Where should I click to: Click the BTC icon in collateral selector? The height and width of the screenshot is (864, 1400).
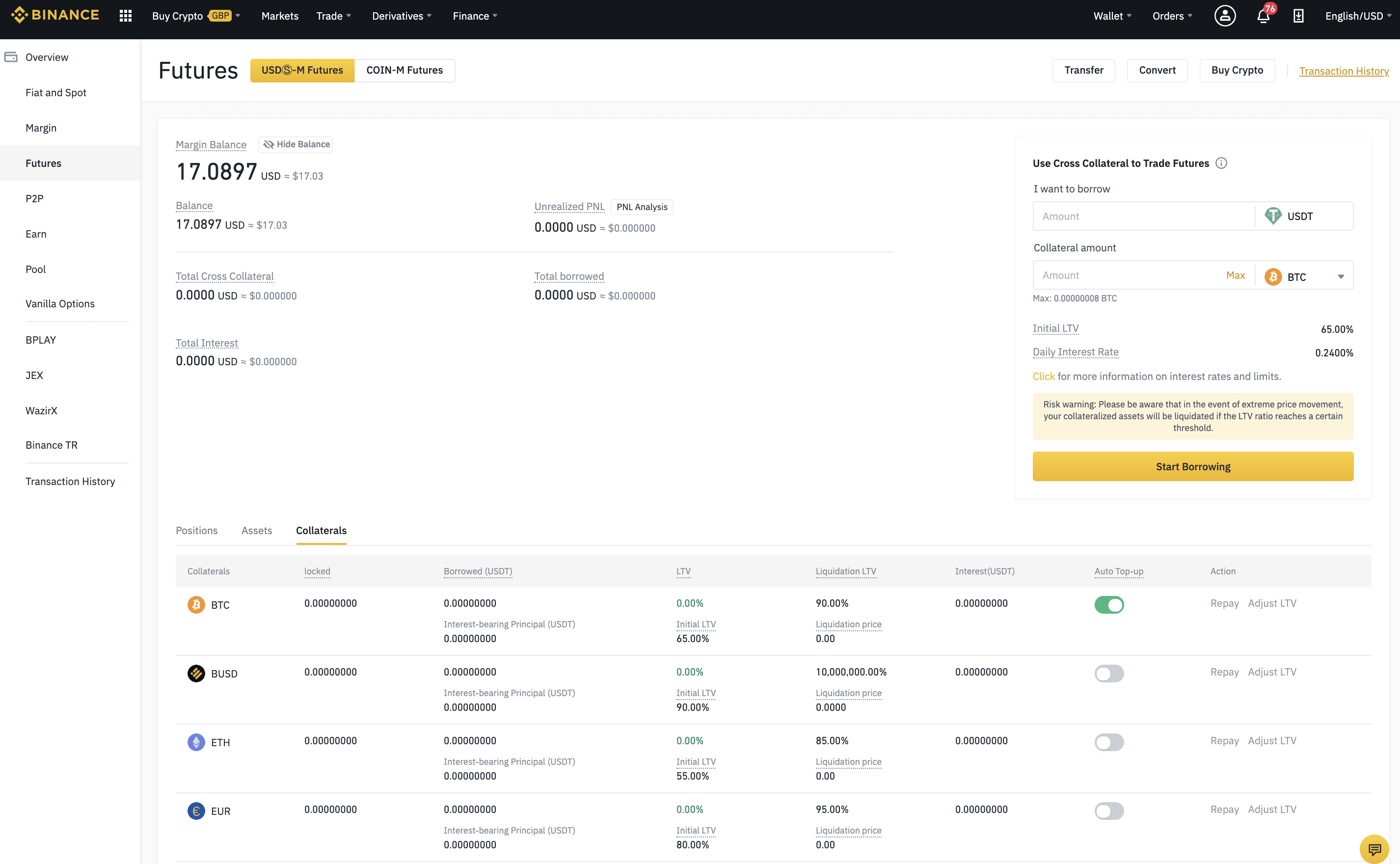(x=1272, y=276)
